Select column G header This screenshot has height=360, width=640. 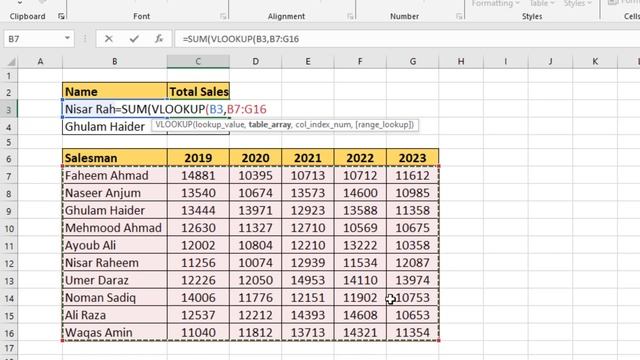point(413,62)
